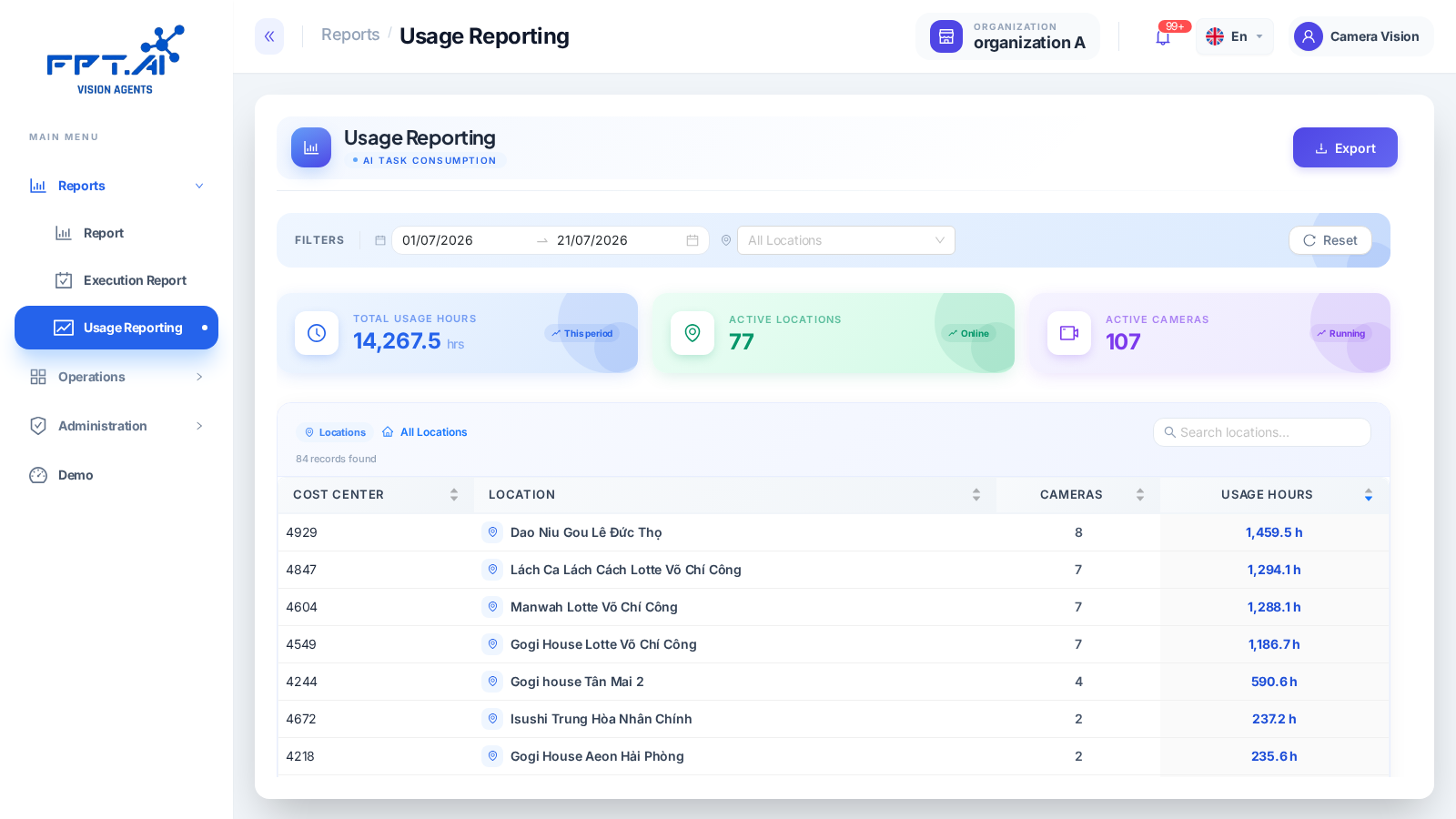Image resolution: width=1456 pixels, height=819 pixels.
Task: Click the Locations breadcrumb tag
Action: click(x=335, y=432)
